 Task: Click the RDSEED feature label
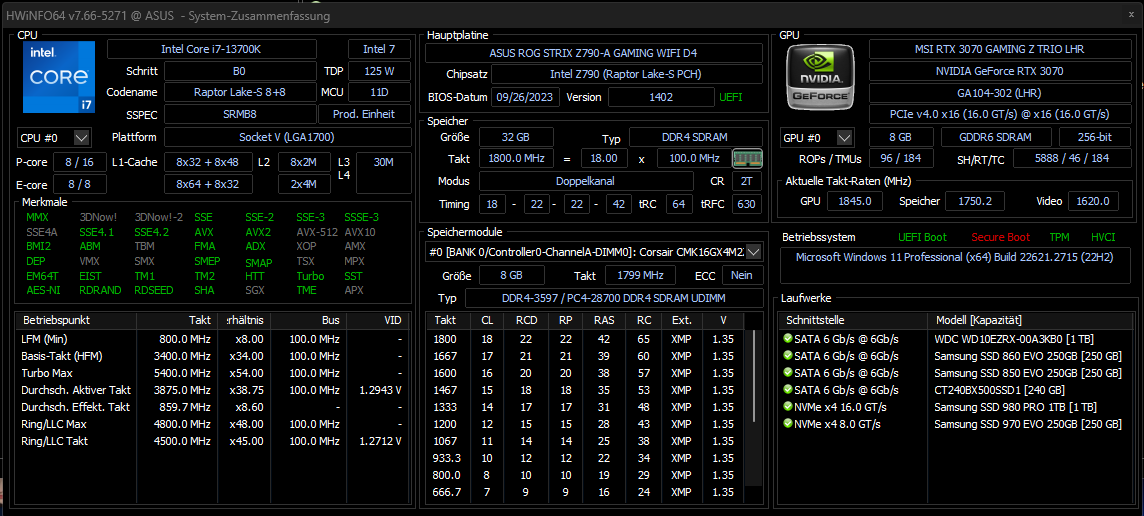coord(154,290)
